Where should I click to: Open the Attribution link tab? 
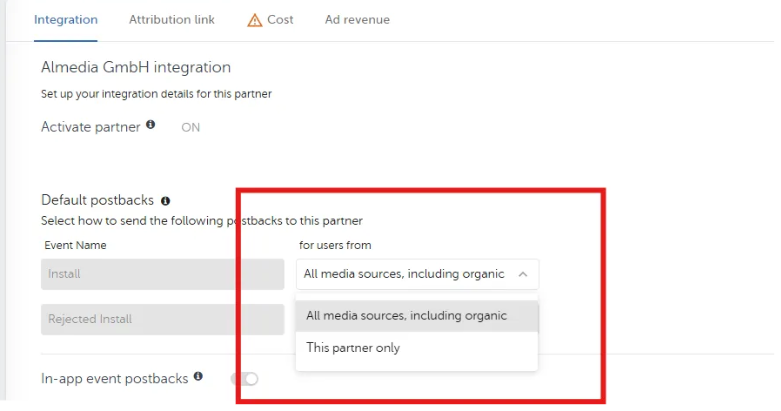pos(172,20)
